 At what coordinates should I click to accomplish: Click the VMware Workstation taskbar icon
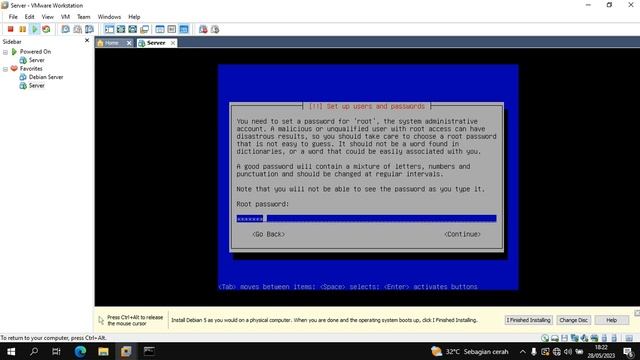pos(126,351)
